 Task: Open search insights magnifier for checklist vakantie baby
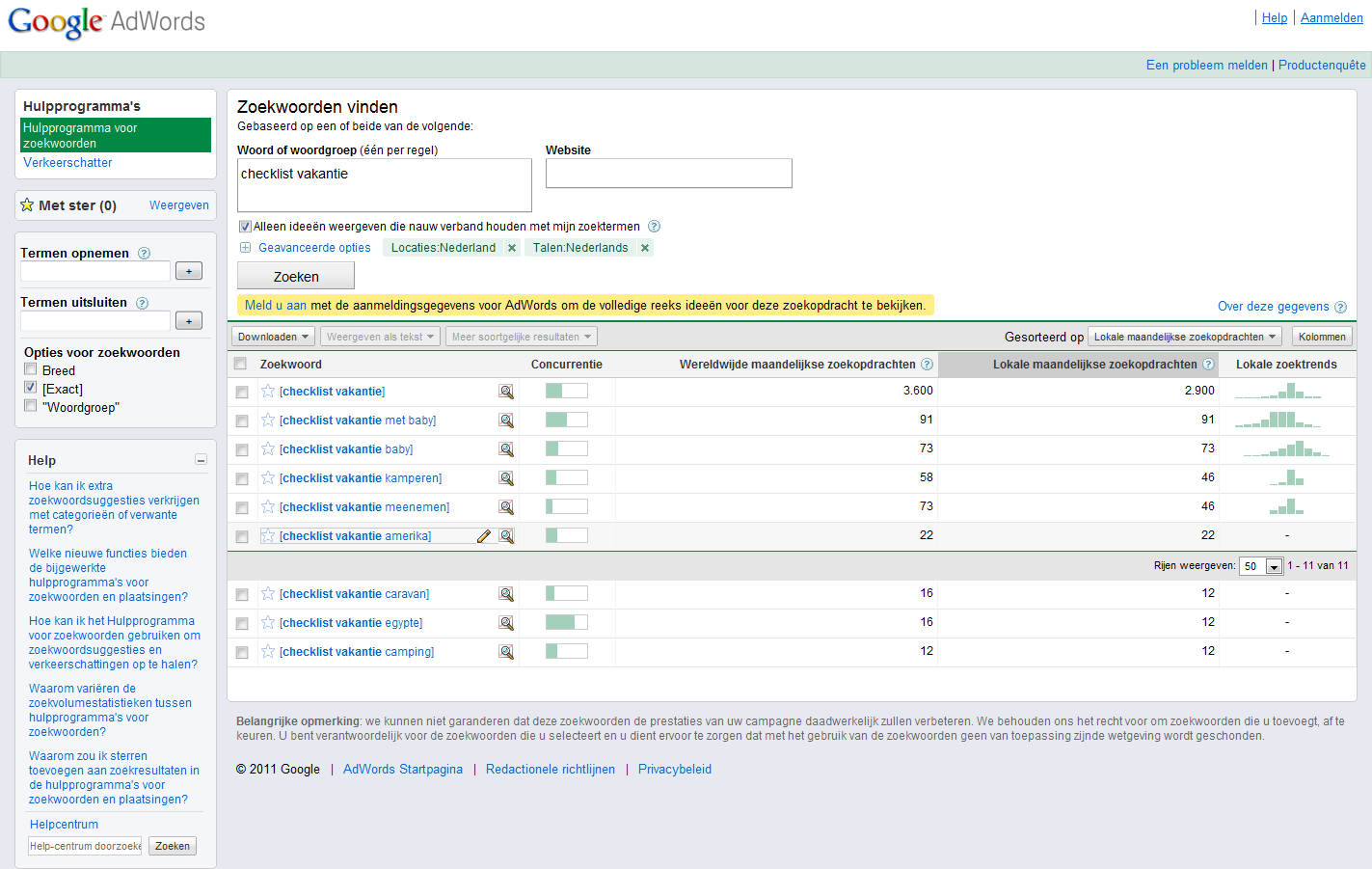tap(506, 449)
